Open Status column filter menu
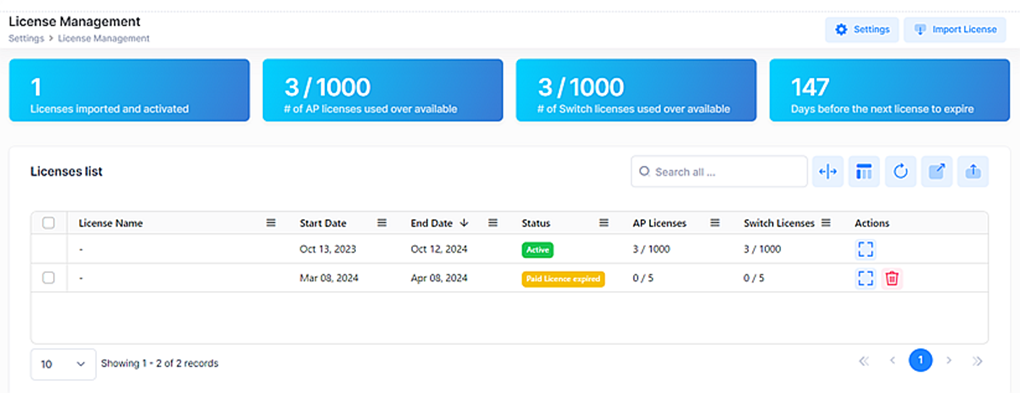 [x=604, y=223]
